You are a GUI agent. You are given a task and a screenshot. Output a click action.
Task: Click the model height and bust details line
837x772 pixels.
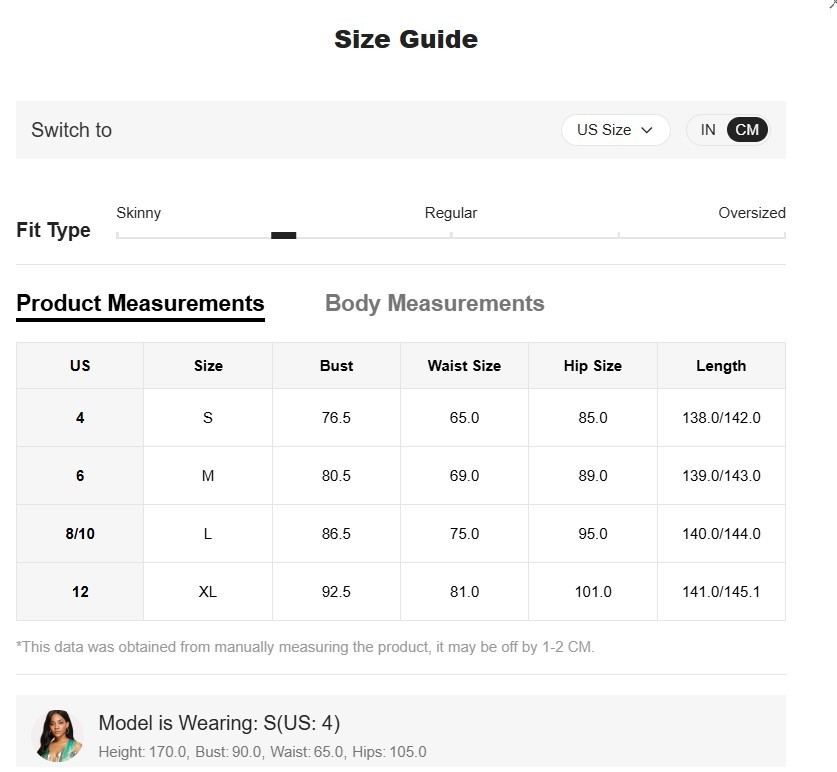pos(263,752)
